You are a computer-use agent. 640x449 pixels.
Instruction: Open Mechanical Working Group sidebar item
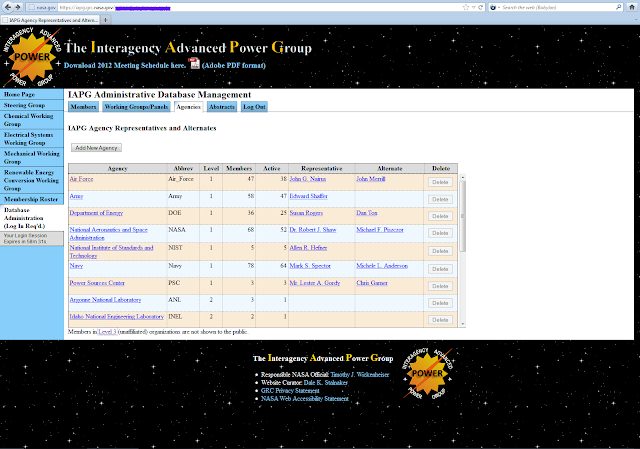32,158
